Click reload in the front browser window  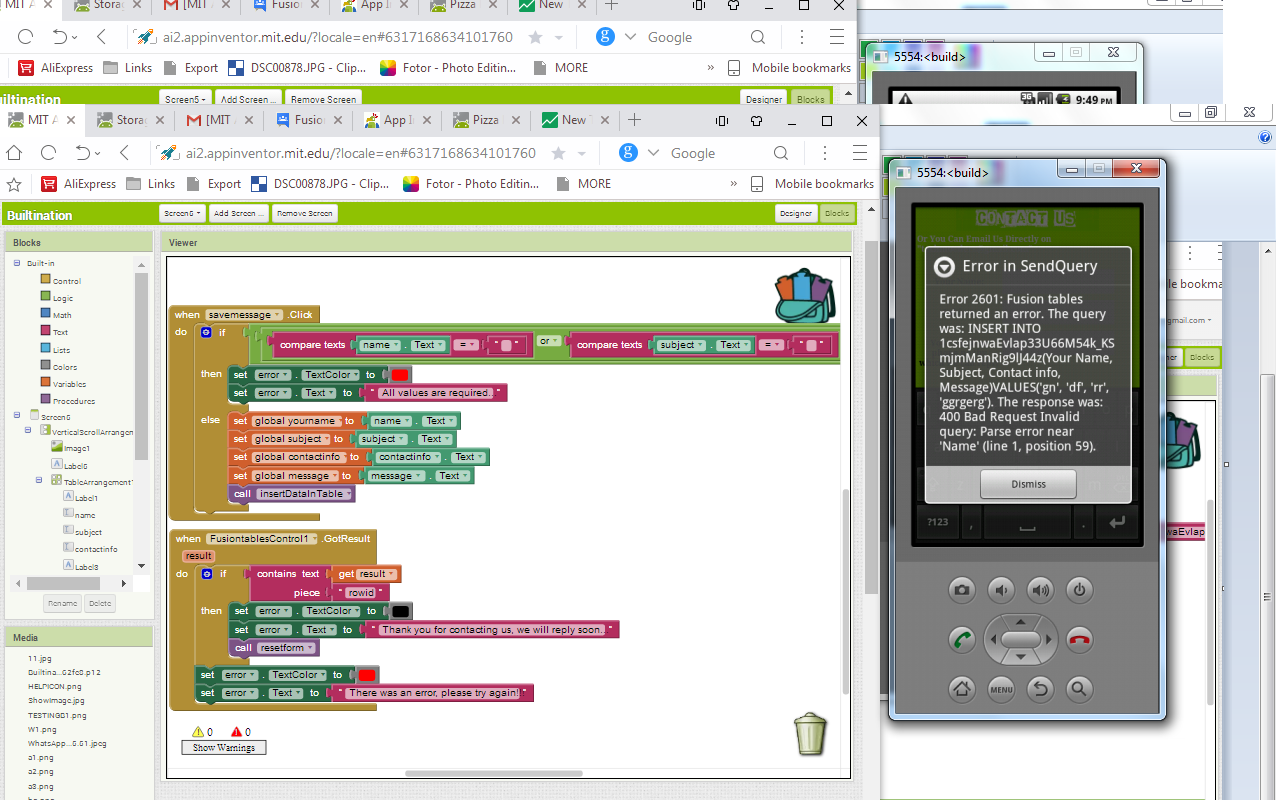(x=48, y=153)
